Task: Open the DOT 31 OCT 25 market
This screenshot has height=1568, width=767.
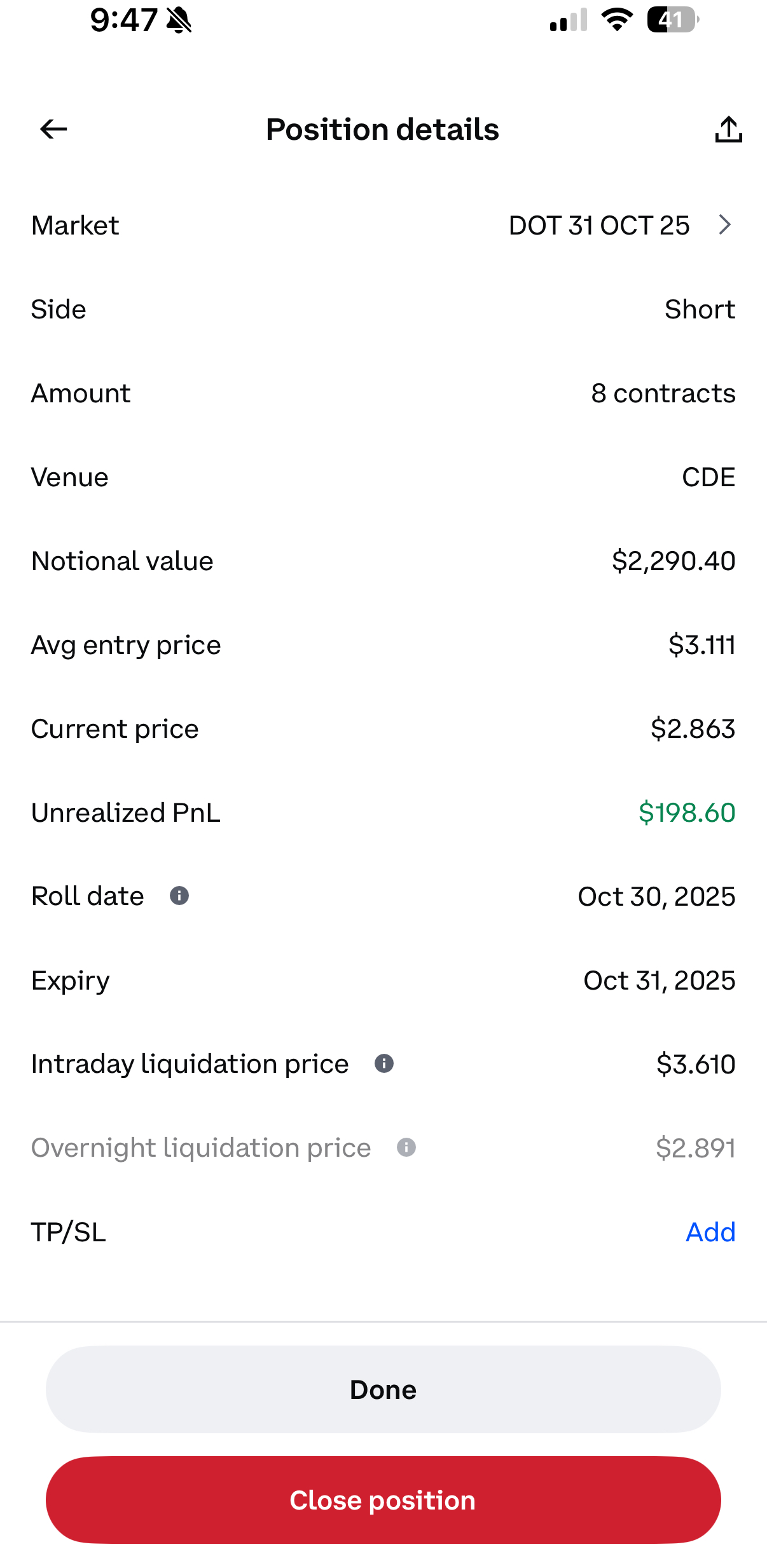Action: pyautogui.click(x=598, y=226)
